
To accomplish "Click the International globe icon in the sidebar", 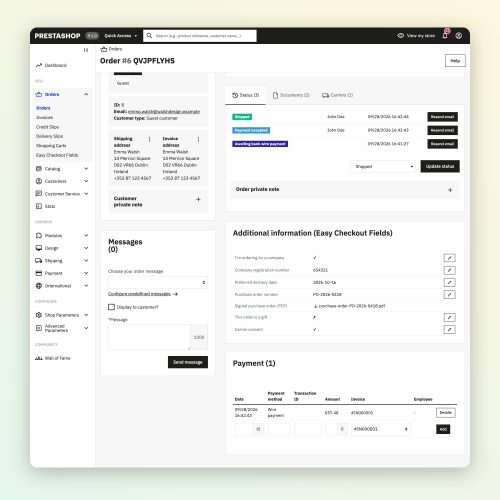I will 39,286.
